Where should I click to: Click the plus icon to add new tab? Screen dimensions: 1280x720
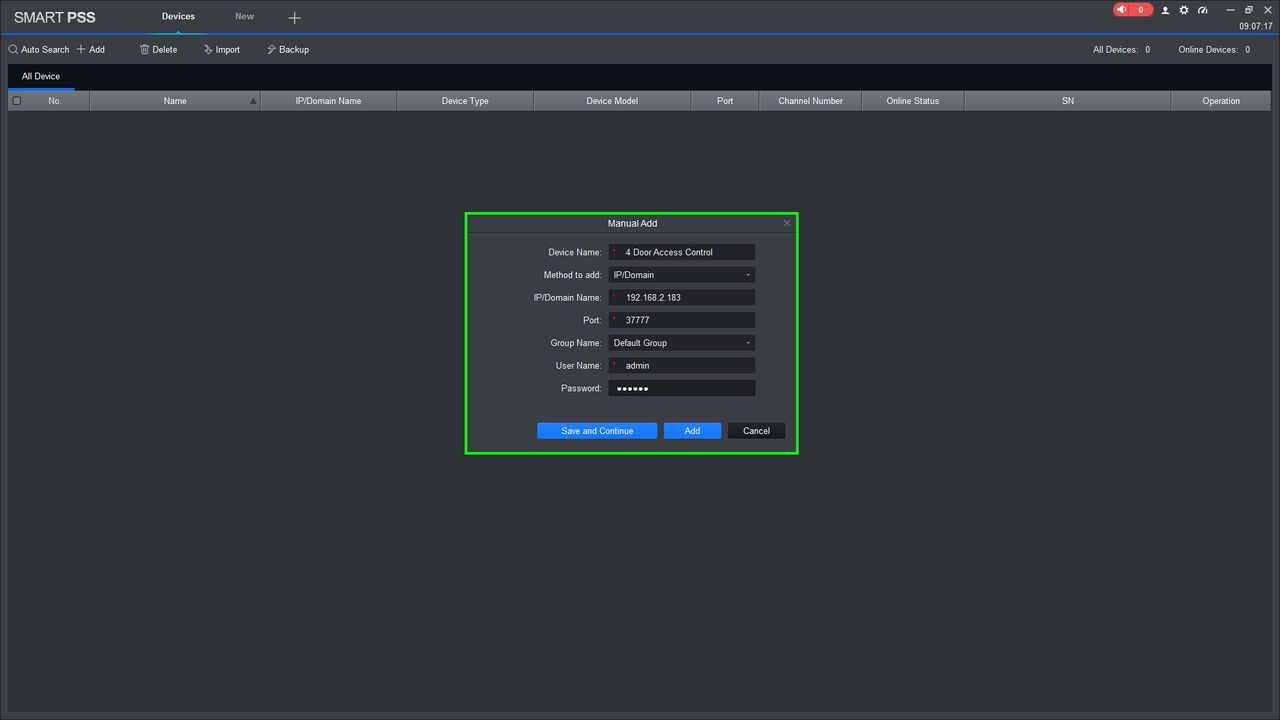[294, 18]
